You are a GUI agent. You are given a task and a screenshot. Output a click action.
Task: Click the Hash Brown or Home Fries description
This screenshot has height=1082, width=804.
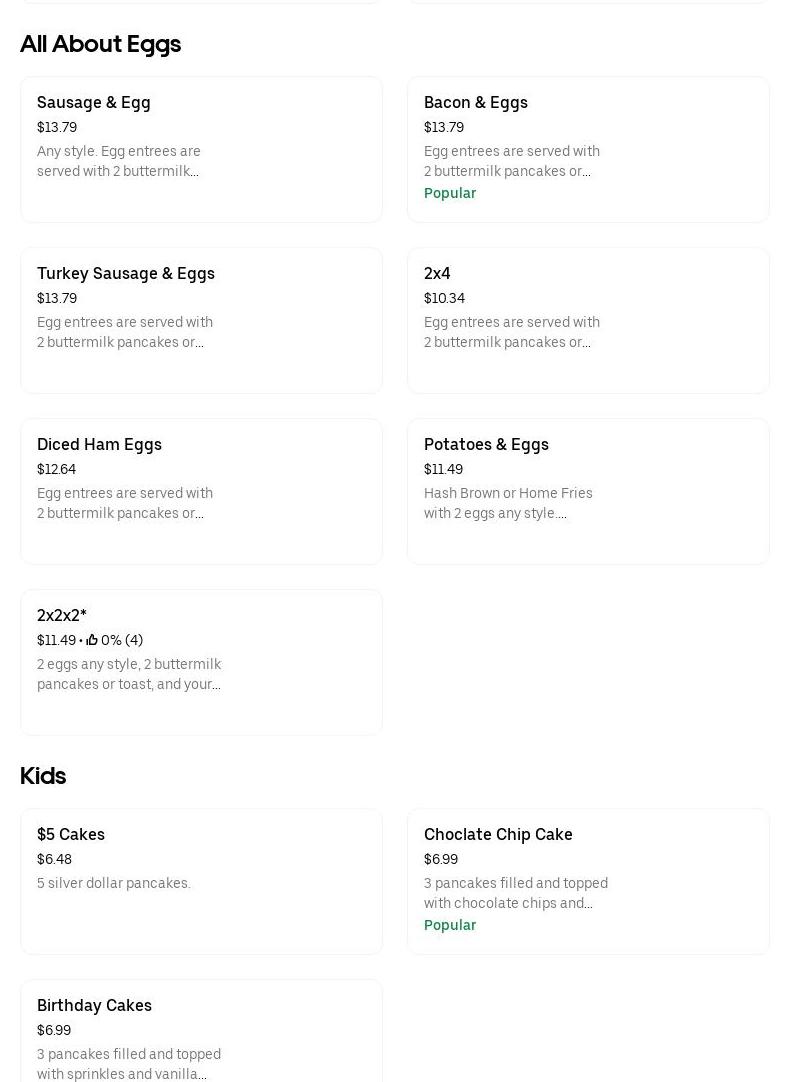[x=508, y=503]
